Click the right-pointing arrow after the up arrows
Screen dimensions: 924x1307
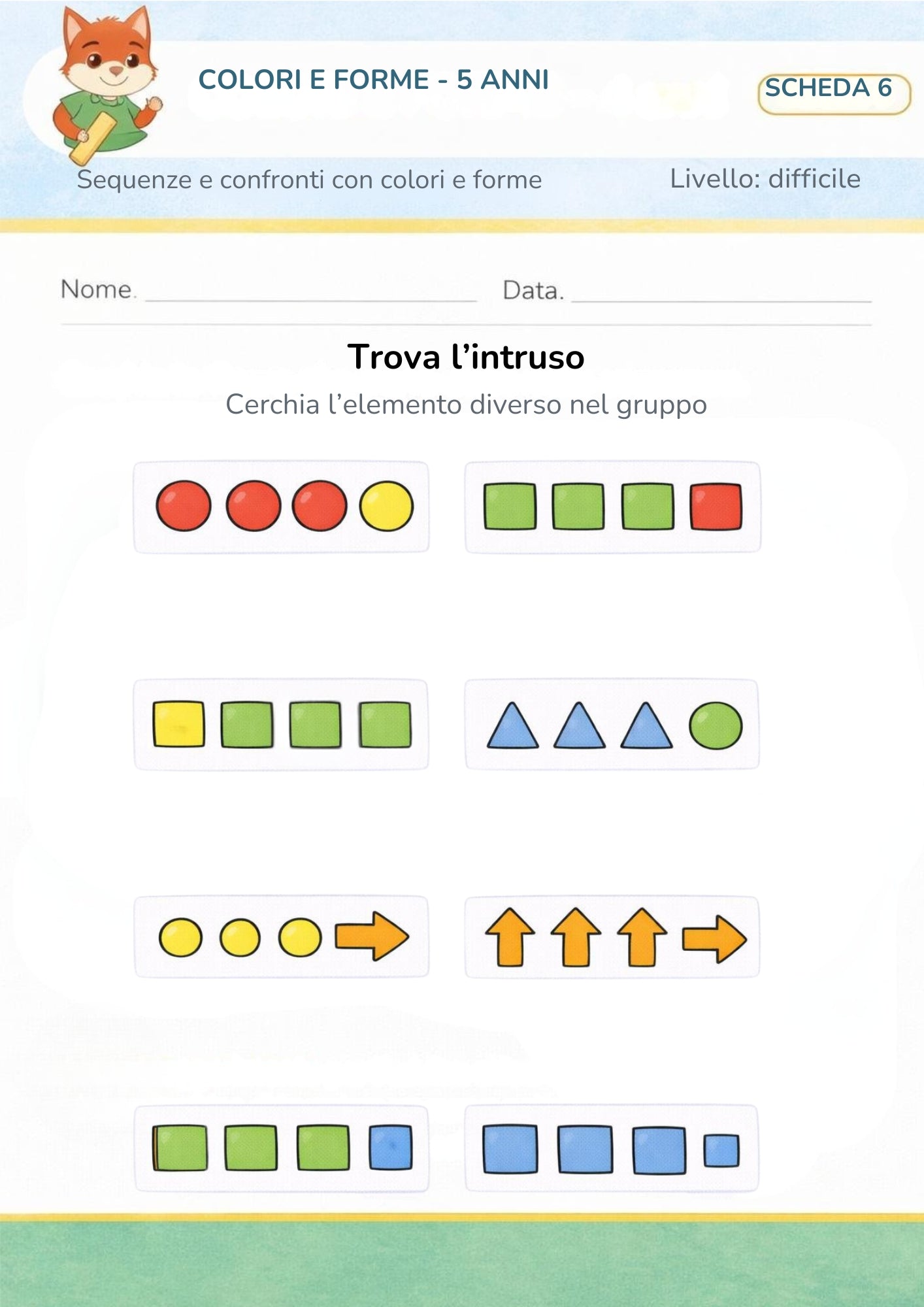[x=714, y=939]
